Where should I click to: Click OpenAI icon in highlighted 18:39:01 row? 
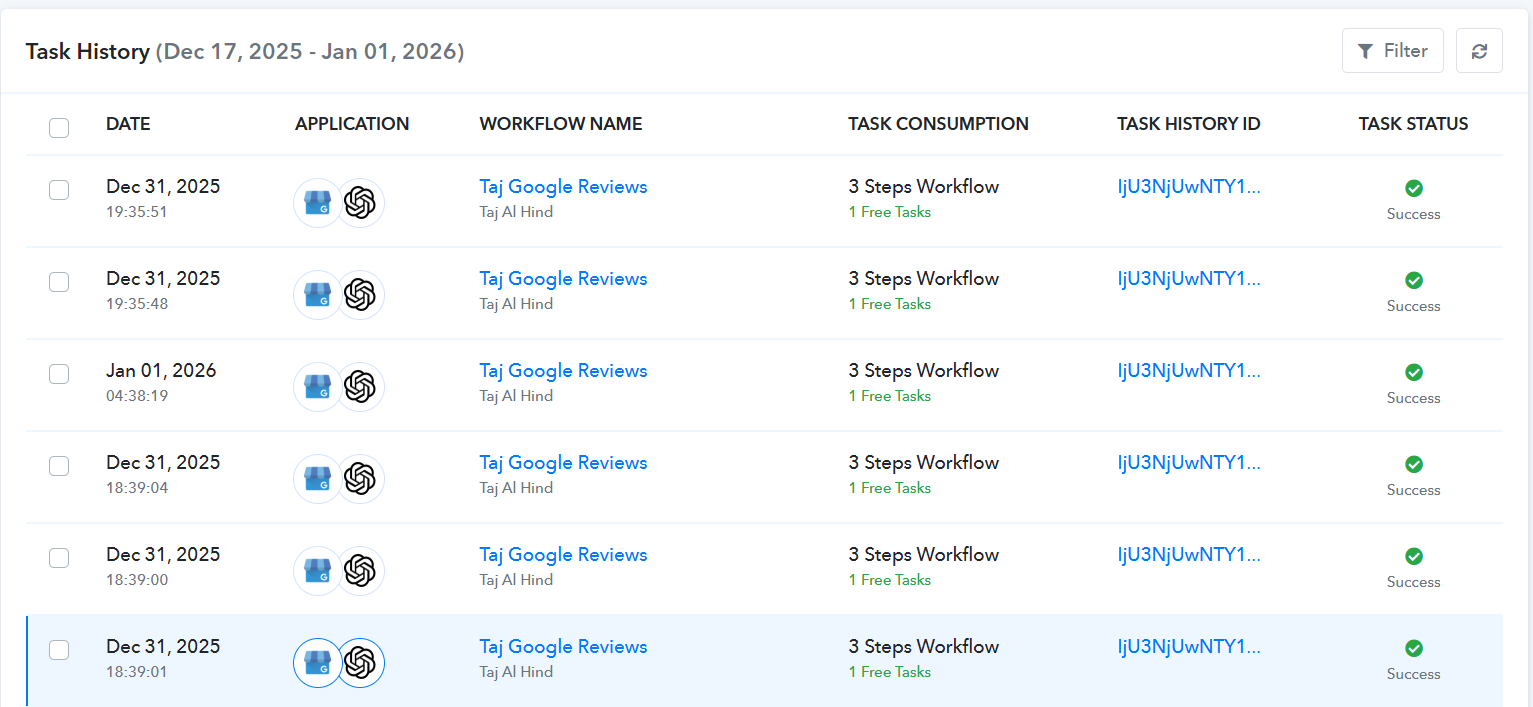tap(360, 663)
